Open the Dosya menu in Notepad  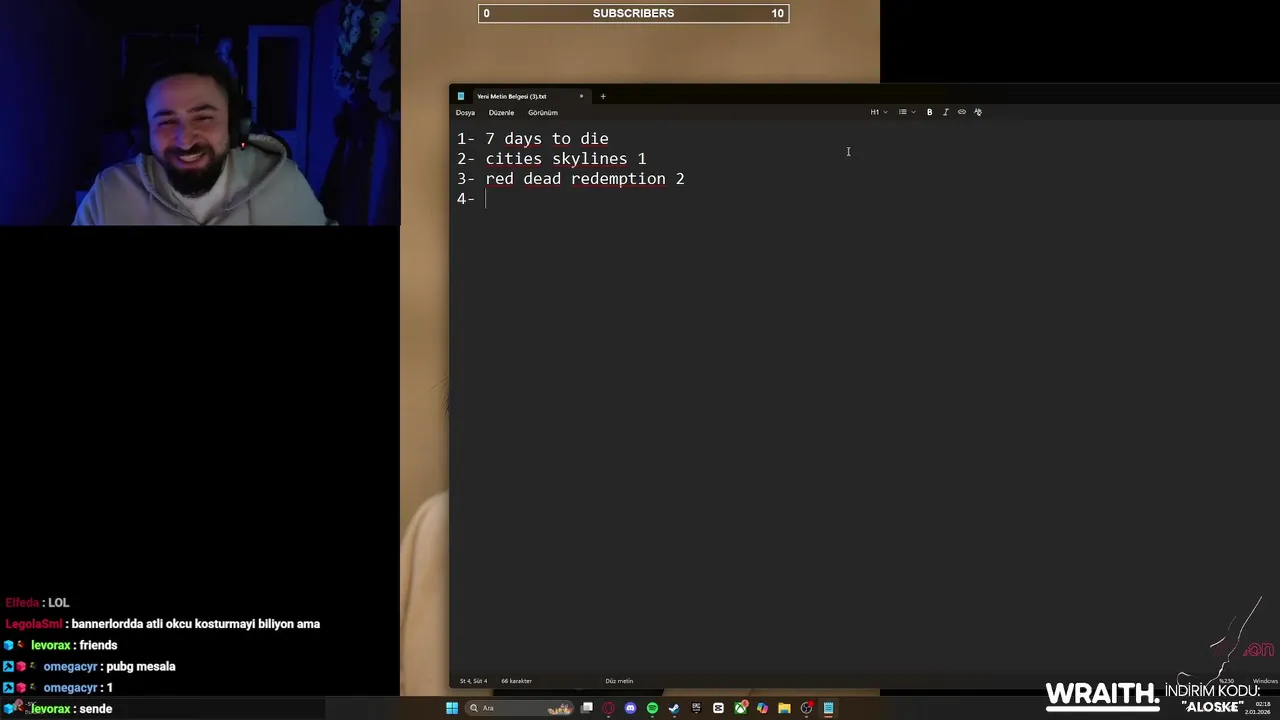pyautogui.click(x=465, y=113)
